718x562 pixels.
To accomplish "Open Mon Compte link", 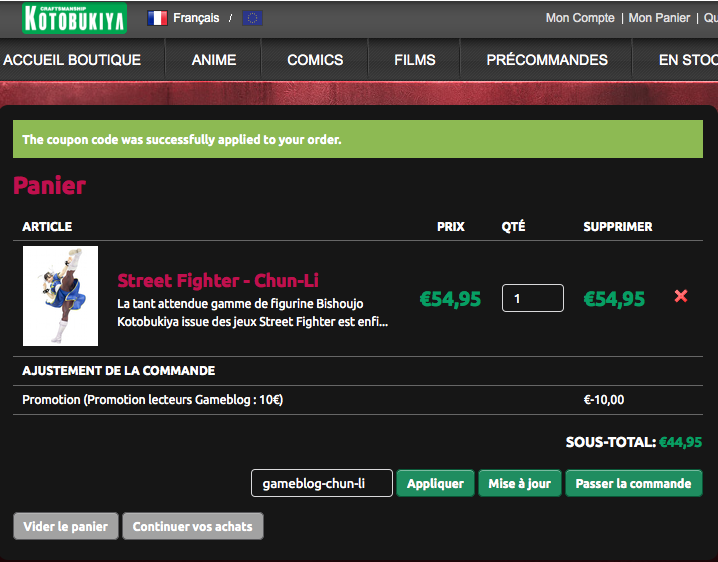I will click(x=580, y=18).
